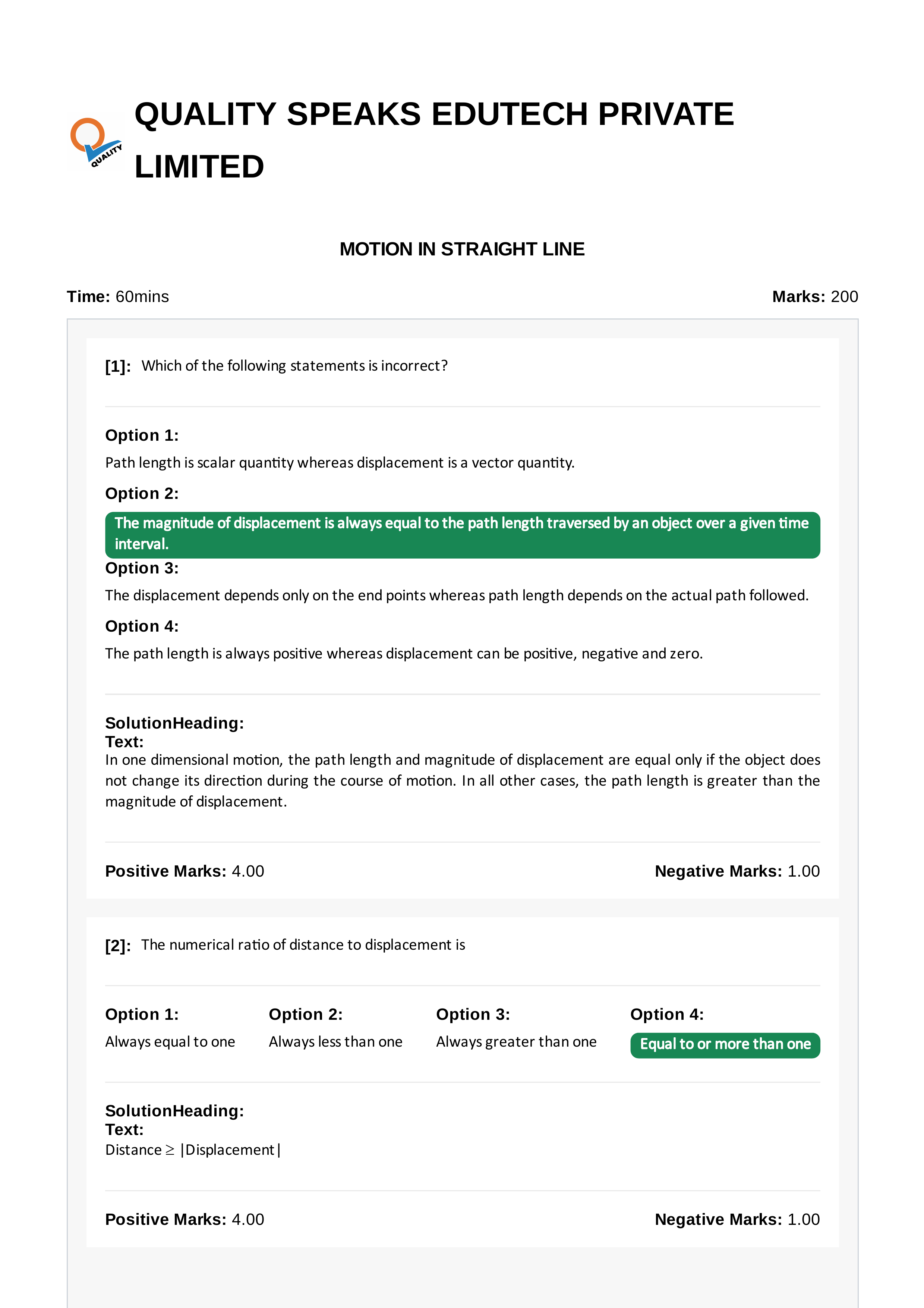Choose Always greater than one option
Viewport: 924px width, 1308px height.
tap(516, 1042)
